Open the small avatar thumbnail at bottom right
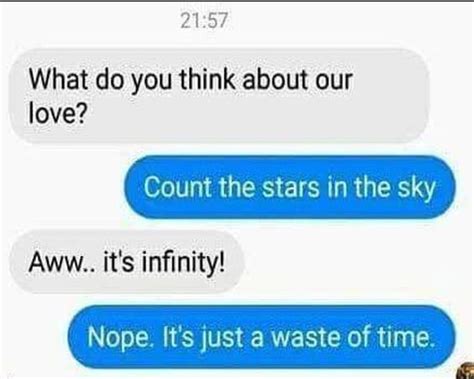 pos(466,371)
